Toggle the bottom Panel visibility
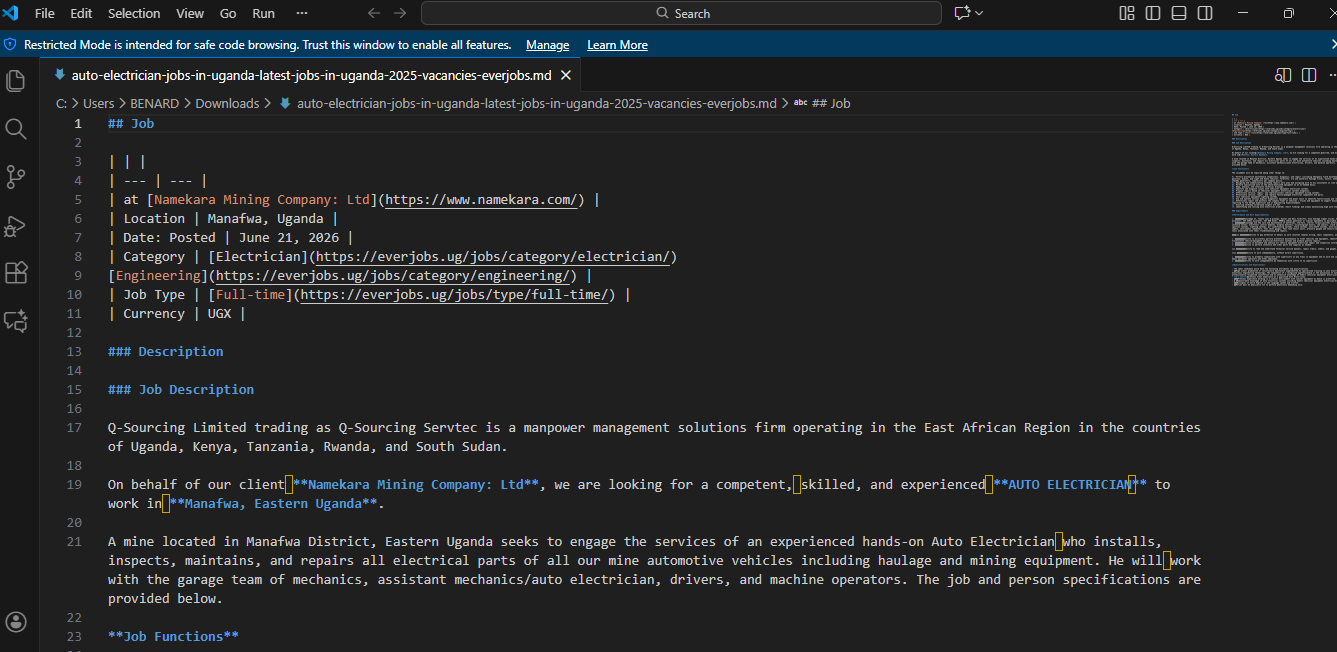The width and height of the screenshot is (1337, 652). [x=1179, y=13]
